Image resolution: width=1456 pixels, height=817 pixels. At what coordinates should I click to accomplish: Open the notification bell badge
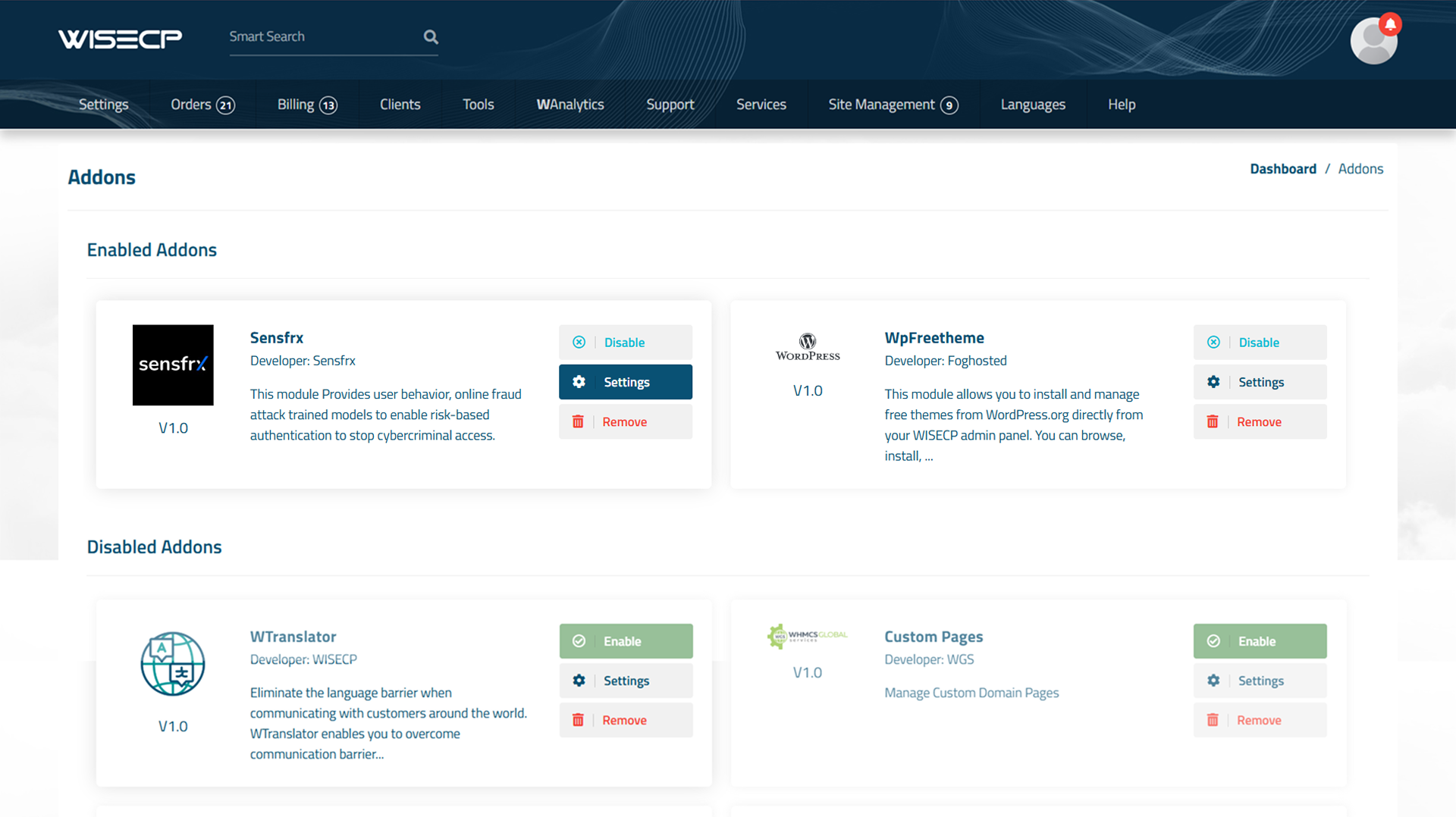1390,24
